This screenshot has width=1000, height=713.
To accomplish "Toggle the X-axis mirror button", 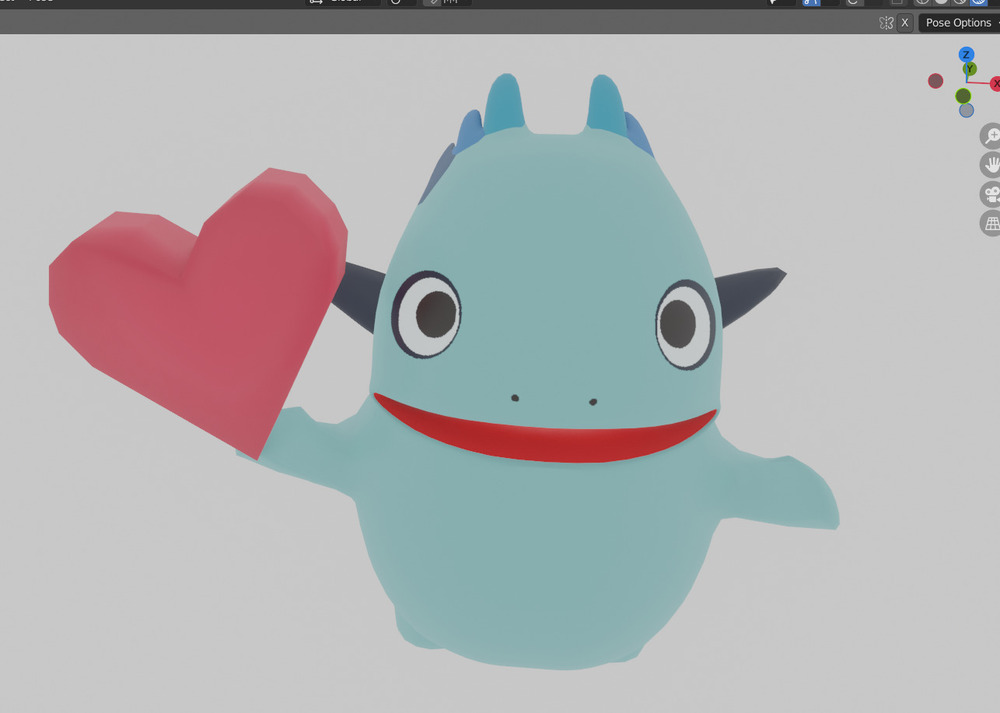I will pyautogui.click(x=905, y=22).
